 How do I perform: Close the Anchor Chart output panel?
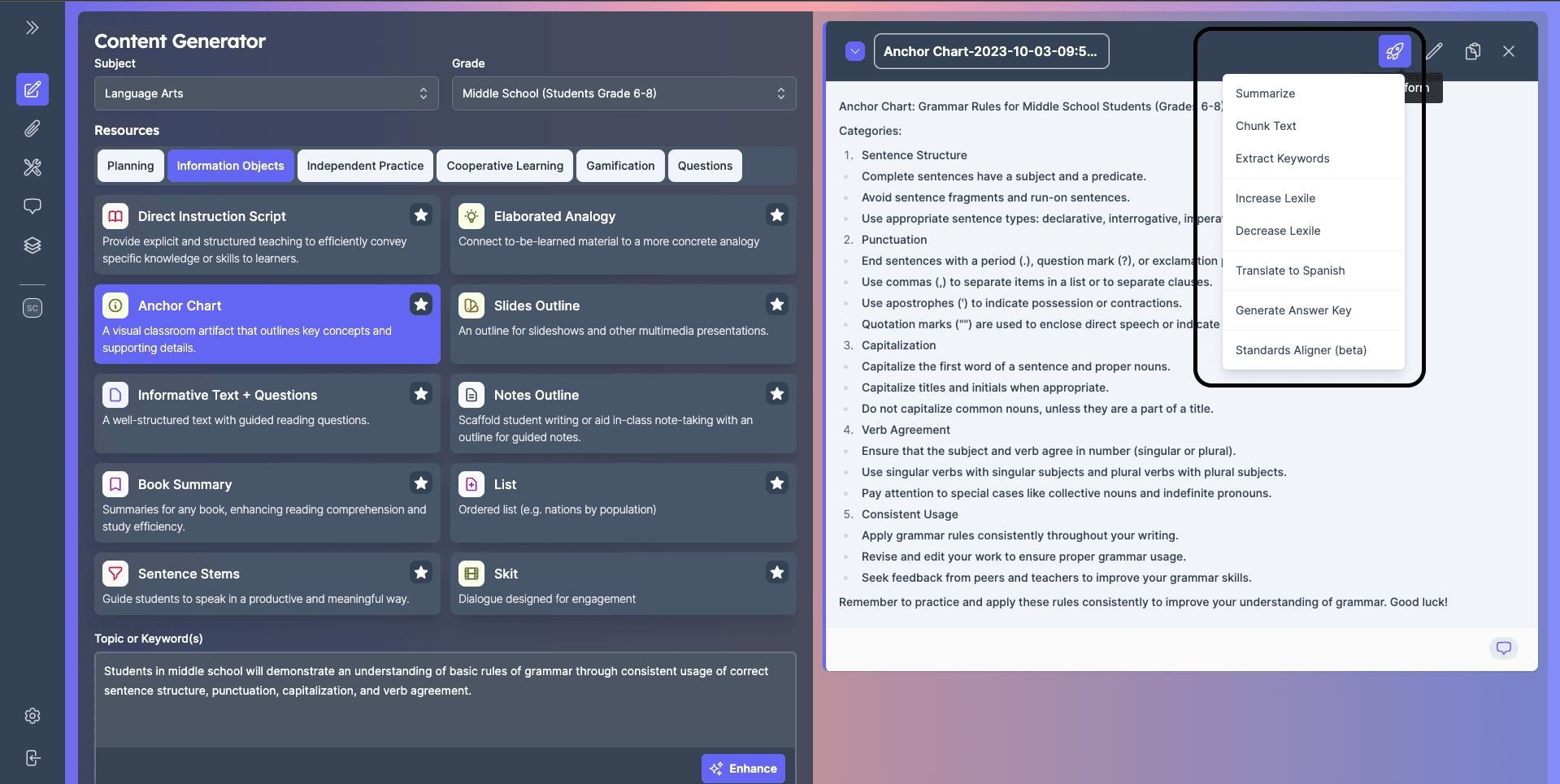(1509, 51)
